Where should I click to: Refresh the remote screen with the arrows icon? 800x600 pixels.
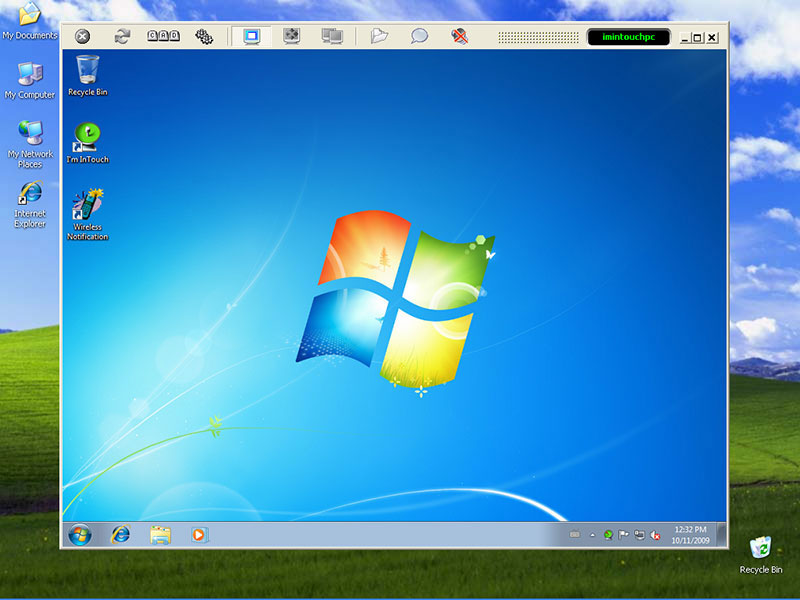(122, 36)
